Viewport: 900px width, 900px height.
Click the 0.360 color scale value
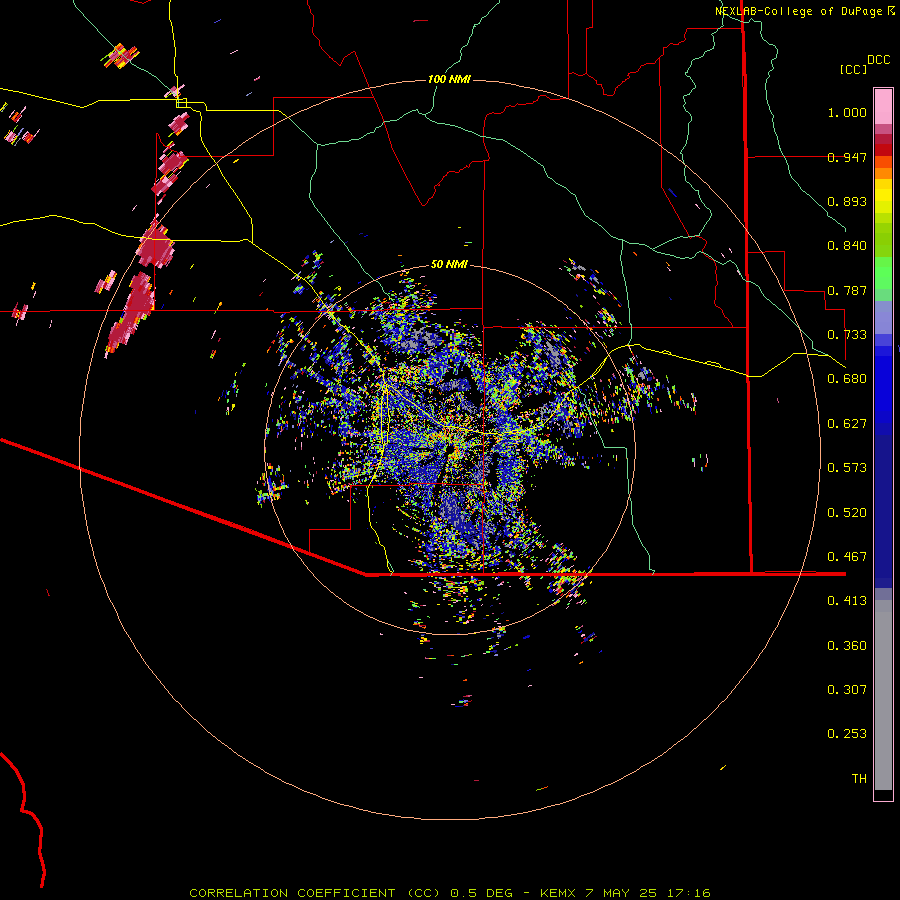(x=847, y=646)
